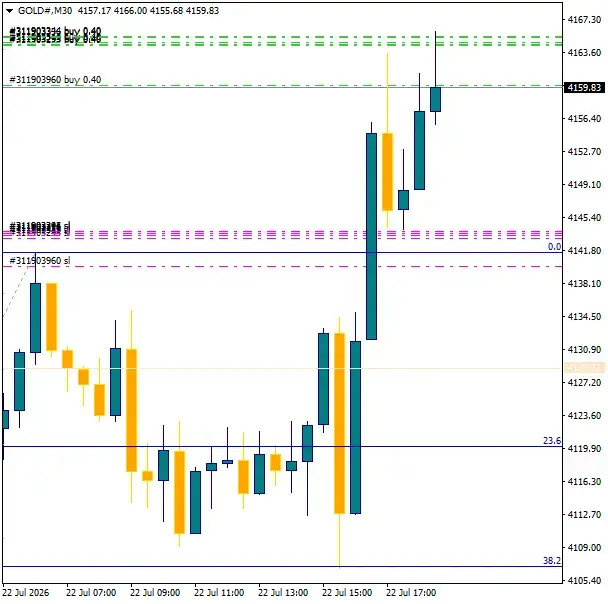Viewport: 608px width, 604px height.
Task: Click the Fibonacci 23.6 level label
Action: coord(552,441)
